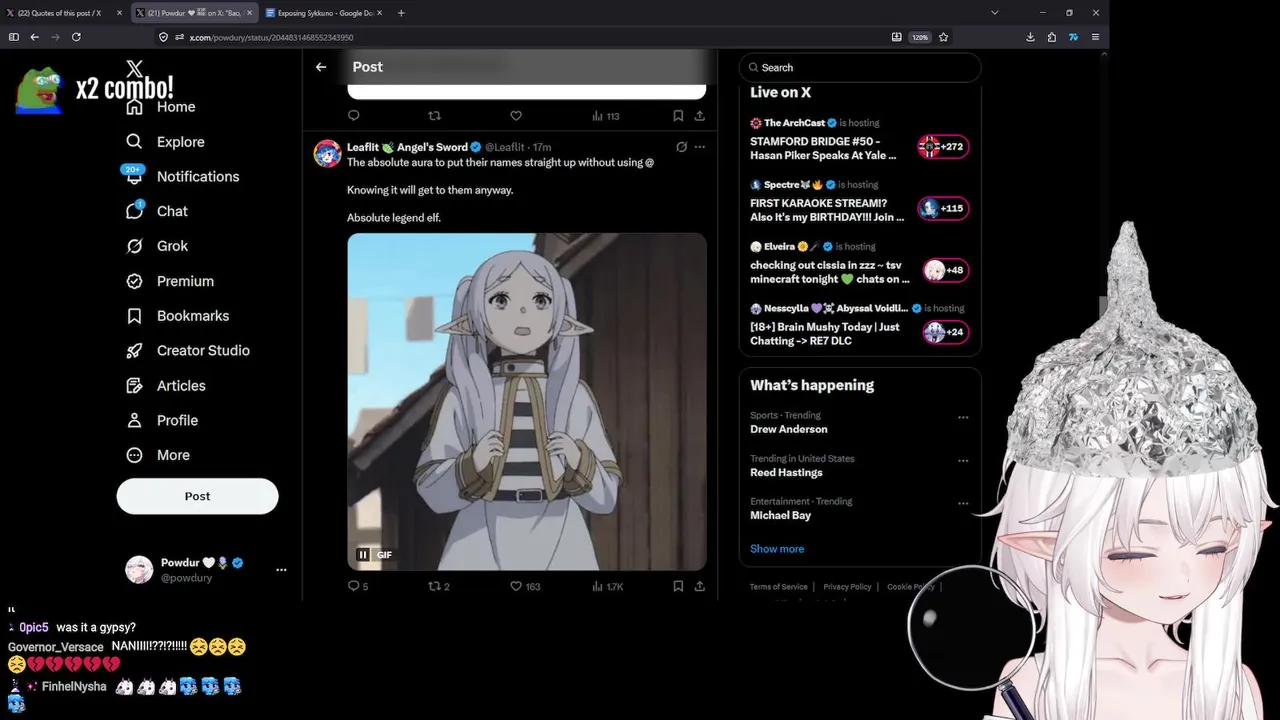The width and height of the screenshot is (1280, 720).
Task: View analytics showing 1.7K views
Action: pos(607,586)
